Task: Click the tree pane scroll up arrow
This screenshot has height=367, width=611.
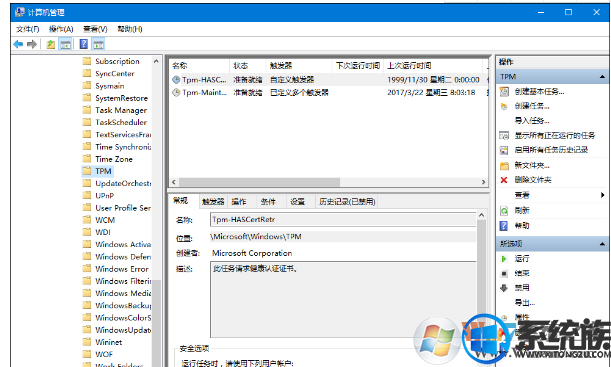Action: pos(156,61)
